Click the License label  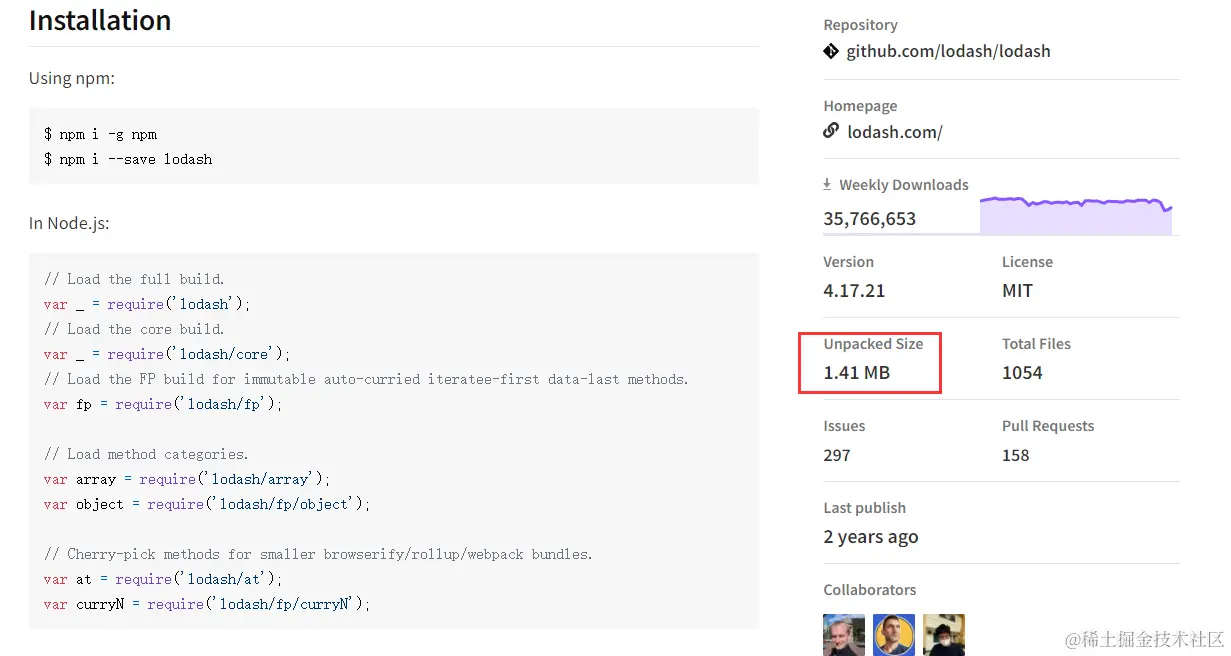point(1027,262)
